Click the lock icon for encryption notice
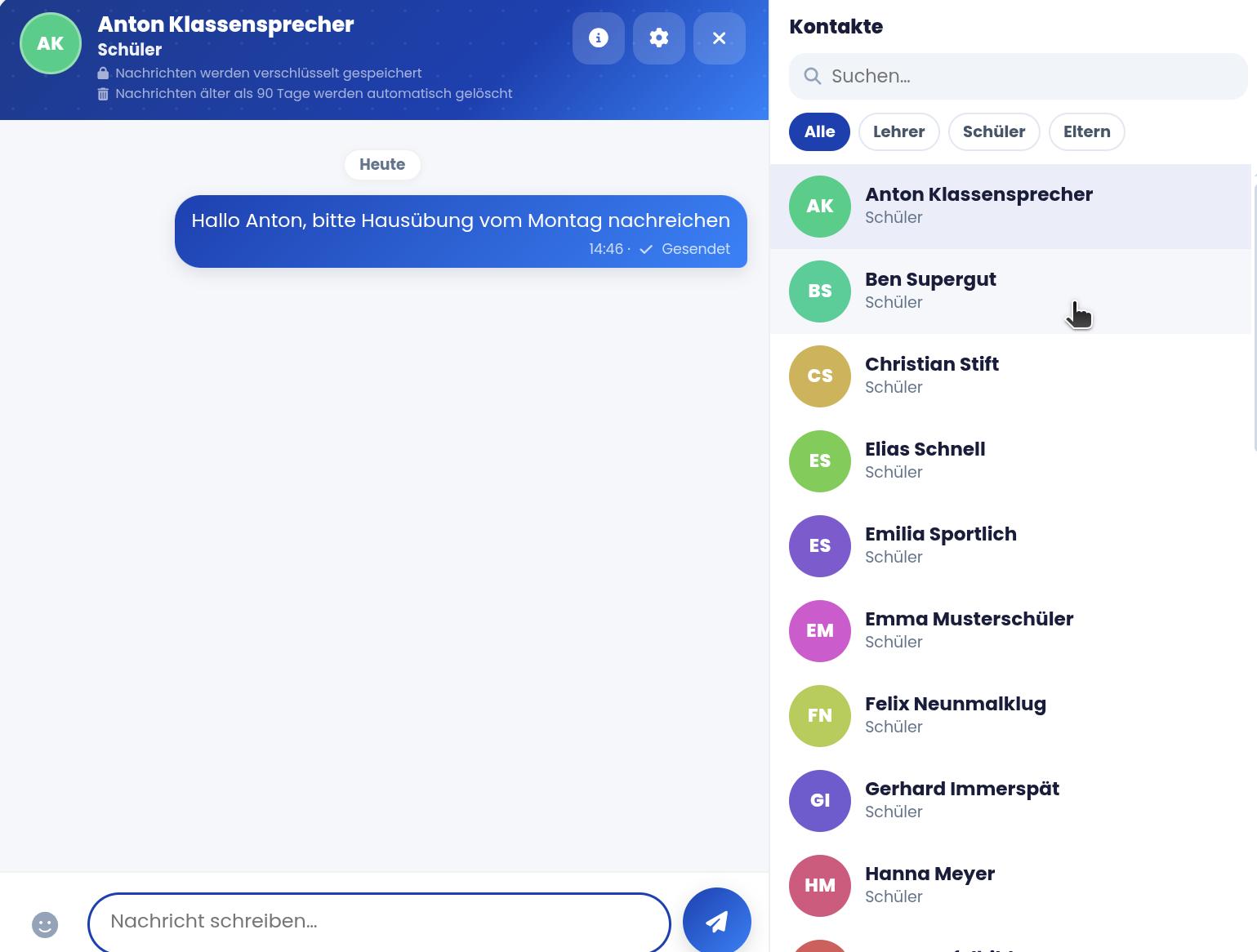Screen dimensions: 1257x952 [x=103, y=73]
